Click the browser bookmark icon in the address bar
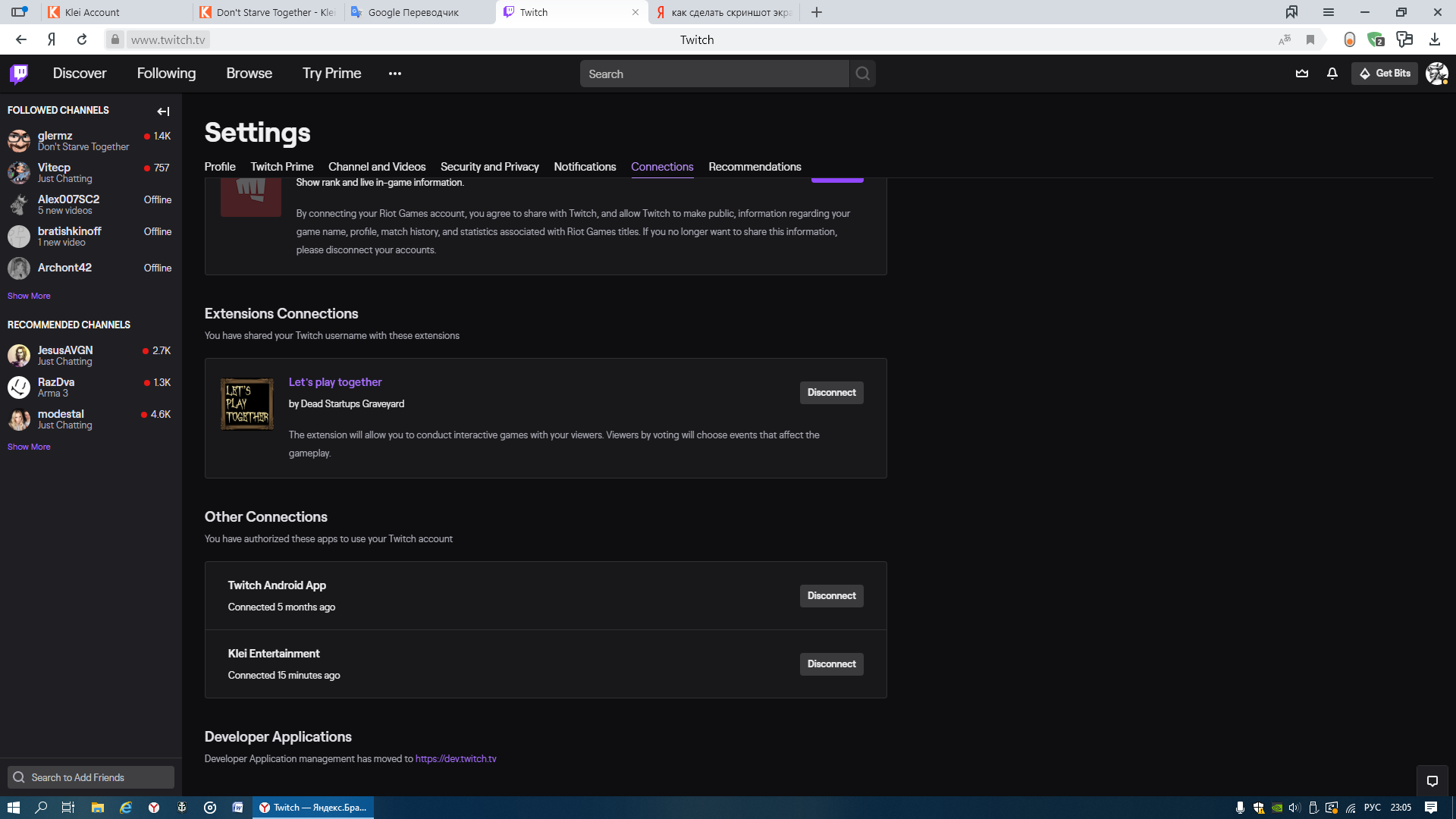The image size is (1456, 819). [x=1310, y=40]
